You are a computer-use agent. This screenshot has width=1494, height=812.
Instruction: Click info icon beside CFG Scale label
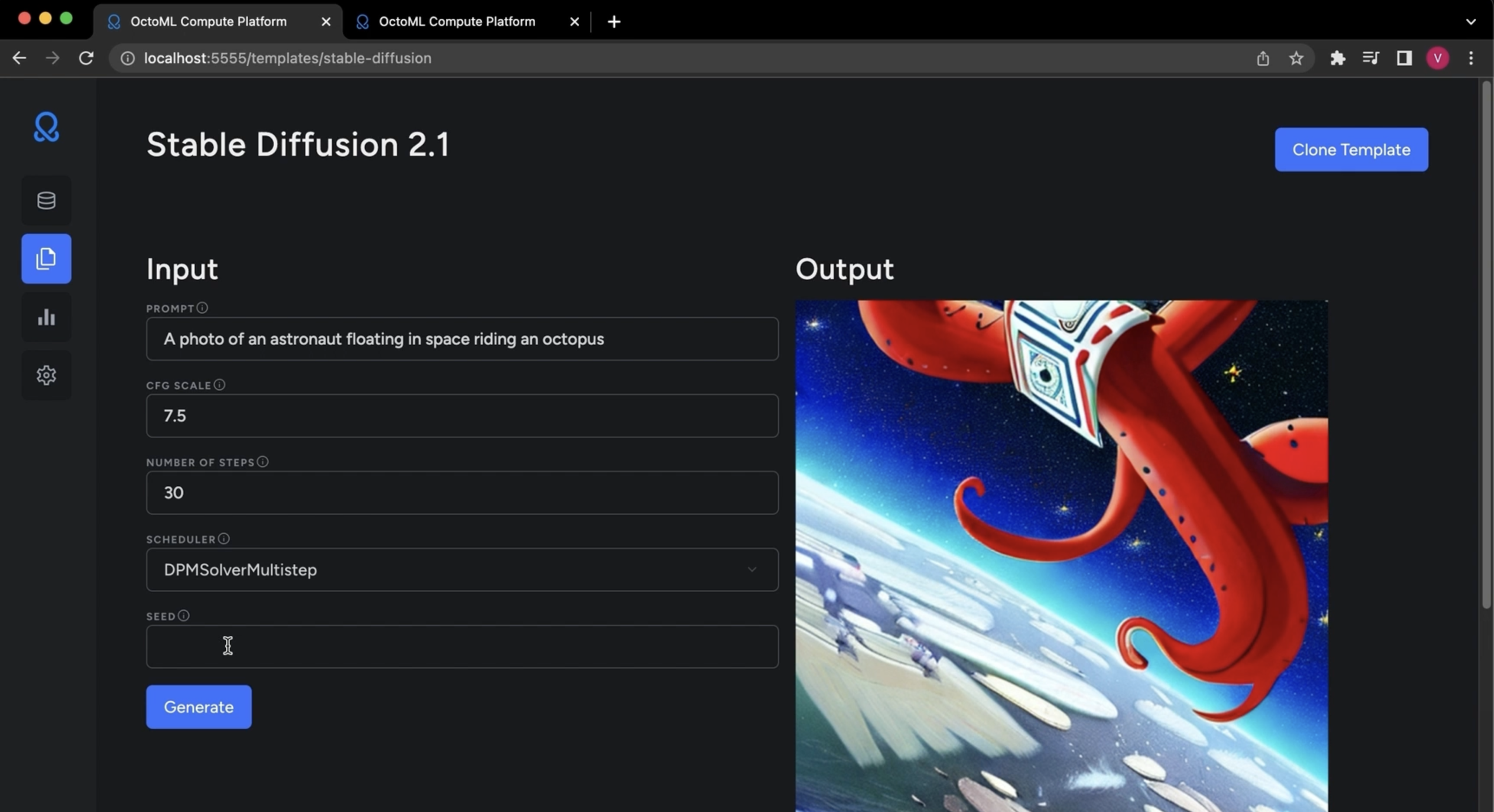click(219, 385)
